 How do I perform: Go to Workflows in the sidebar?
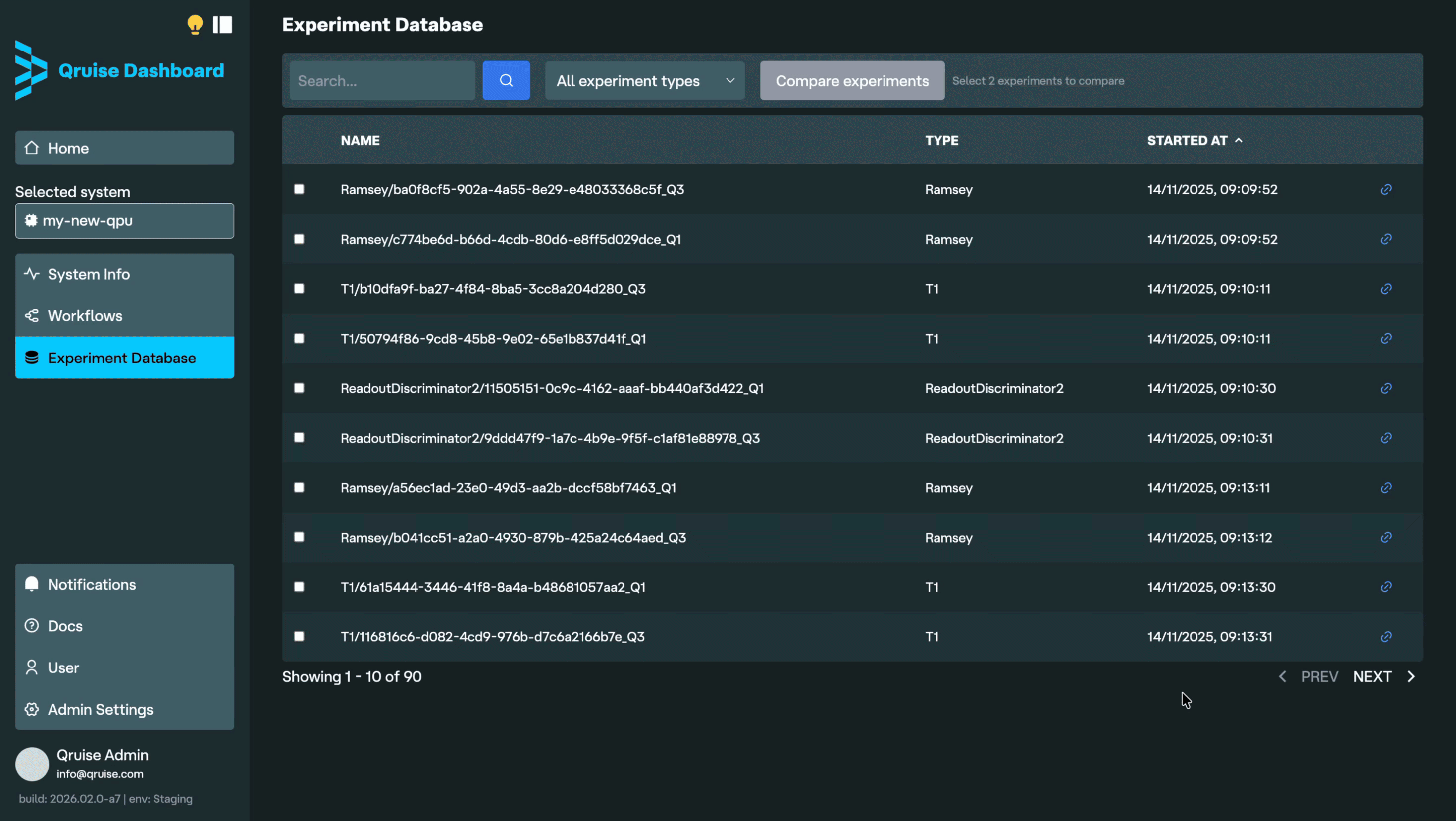pyautogui.click(x=85, y=316)
